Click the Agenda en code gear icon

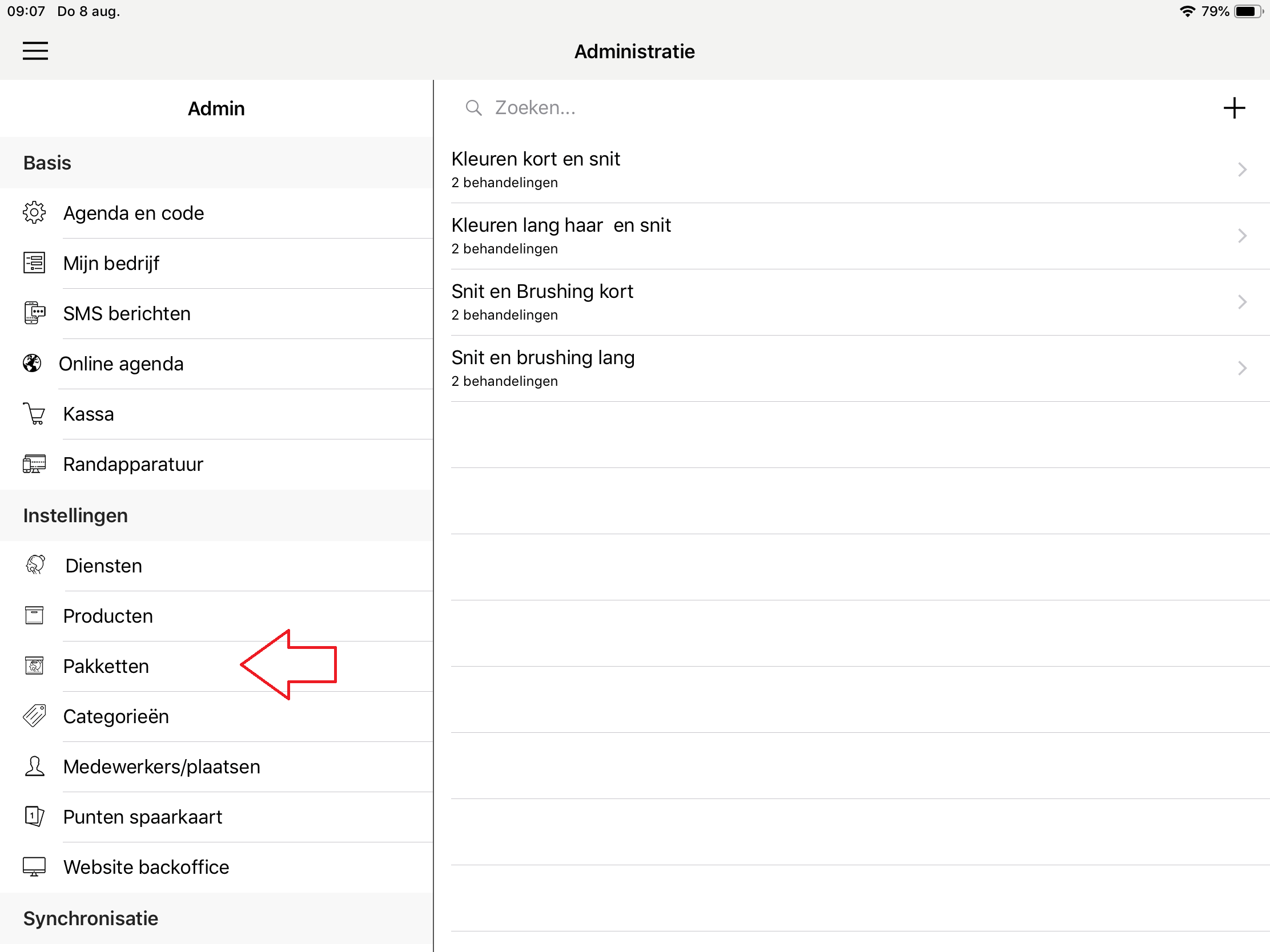(34, 213)
